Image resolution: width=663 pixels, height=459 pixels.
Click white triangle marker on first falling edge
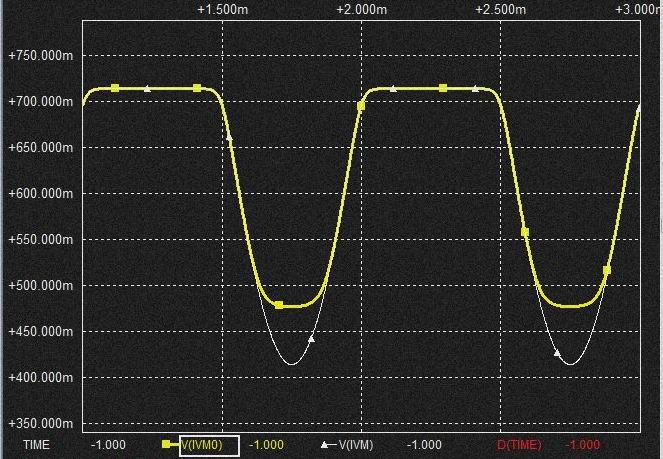229,136
